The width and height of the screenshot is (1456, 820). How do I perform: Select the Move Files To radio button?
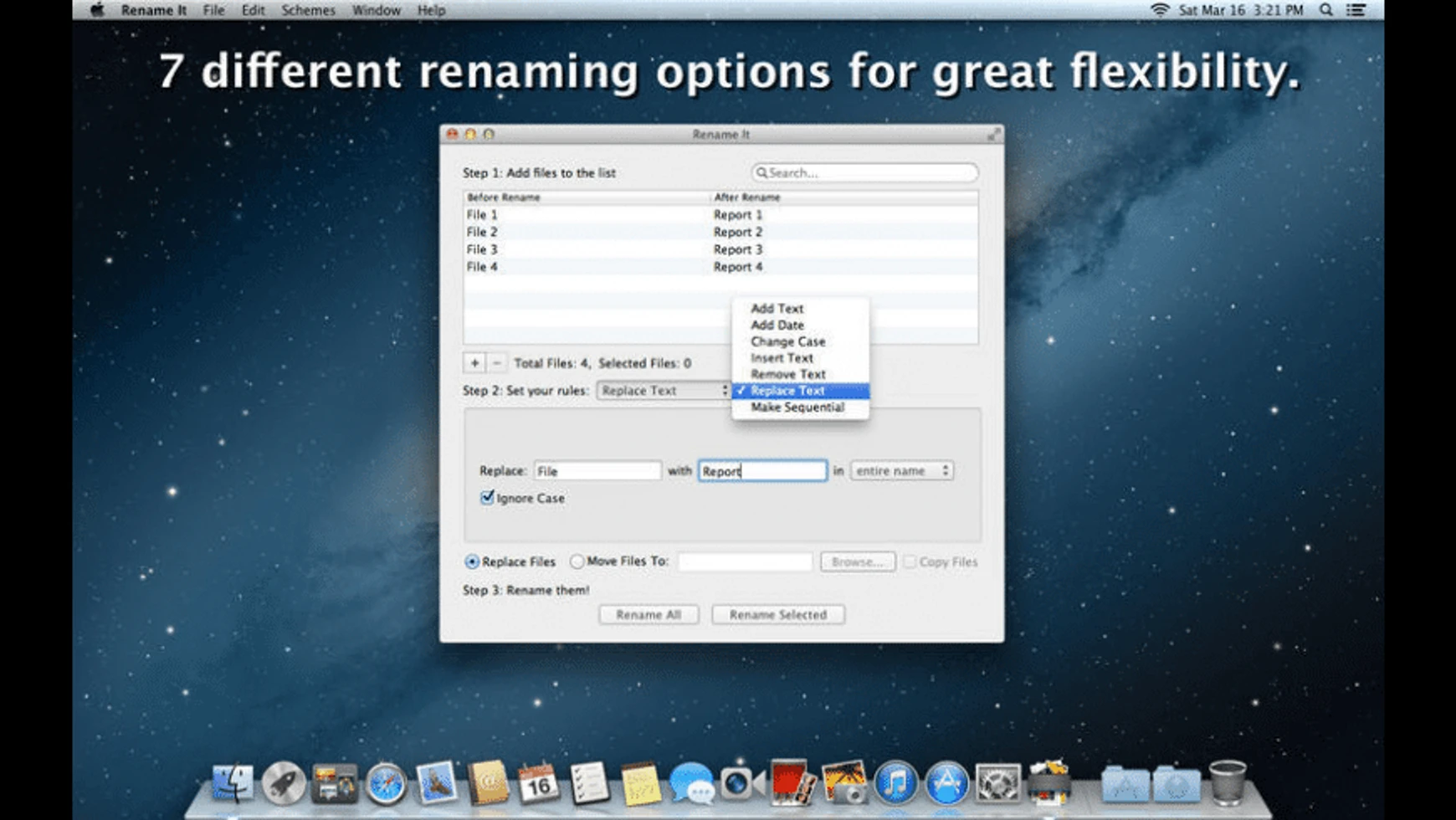coord(577,561)
